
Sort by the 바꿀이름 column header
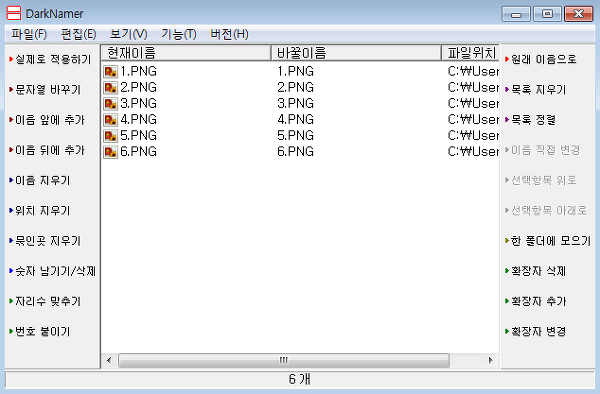click(x=356, y=53)
